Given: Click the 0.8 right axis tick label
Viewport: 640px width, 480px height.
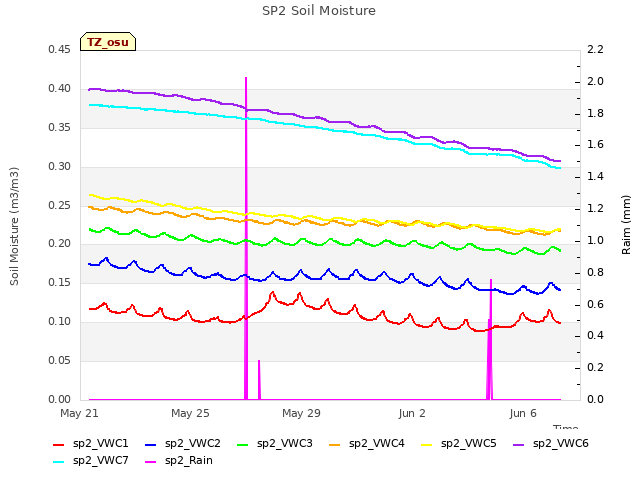Looking at the screenshot, I should click(x=596, y=272).
